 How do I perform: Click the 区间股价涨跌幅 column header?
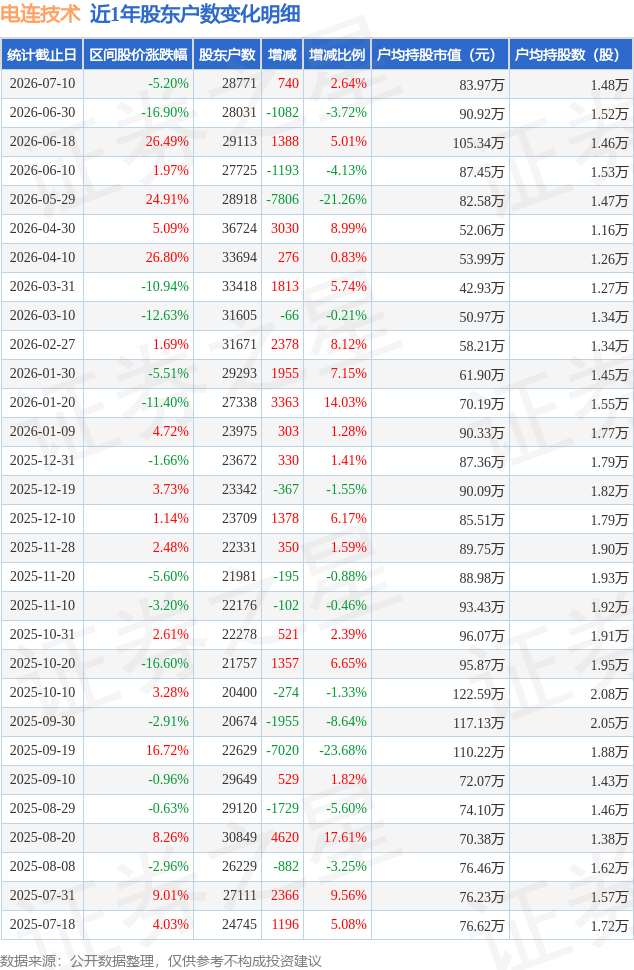[138, 54]
